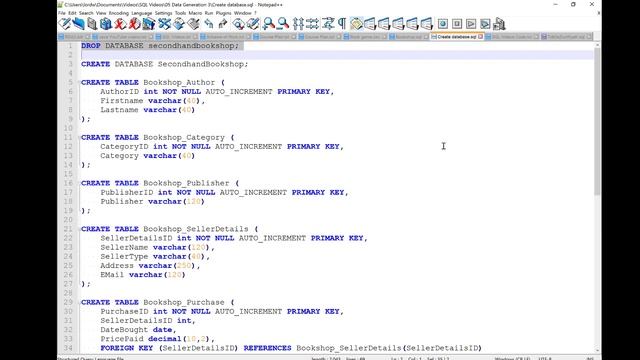Click the small document close X below window controls
This screenshot has height=360, width=640.
598,13
